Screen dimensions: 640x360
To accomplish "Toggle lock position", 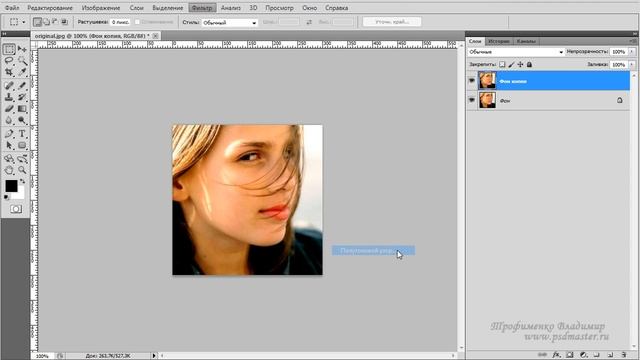I will tap(520, 64).
